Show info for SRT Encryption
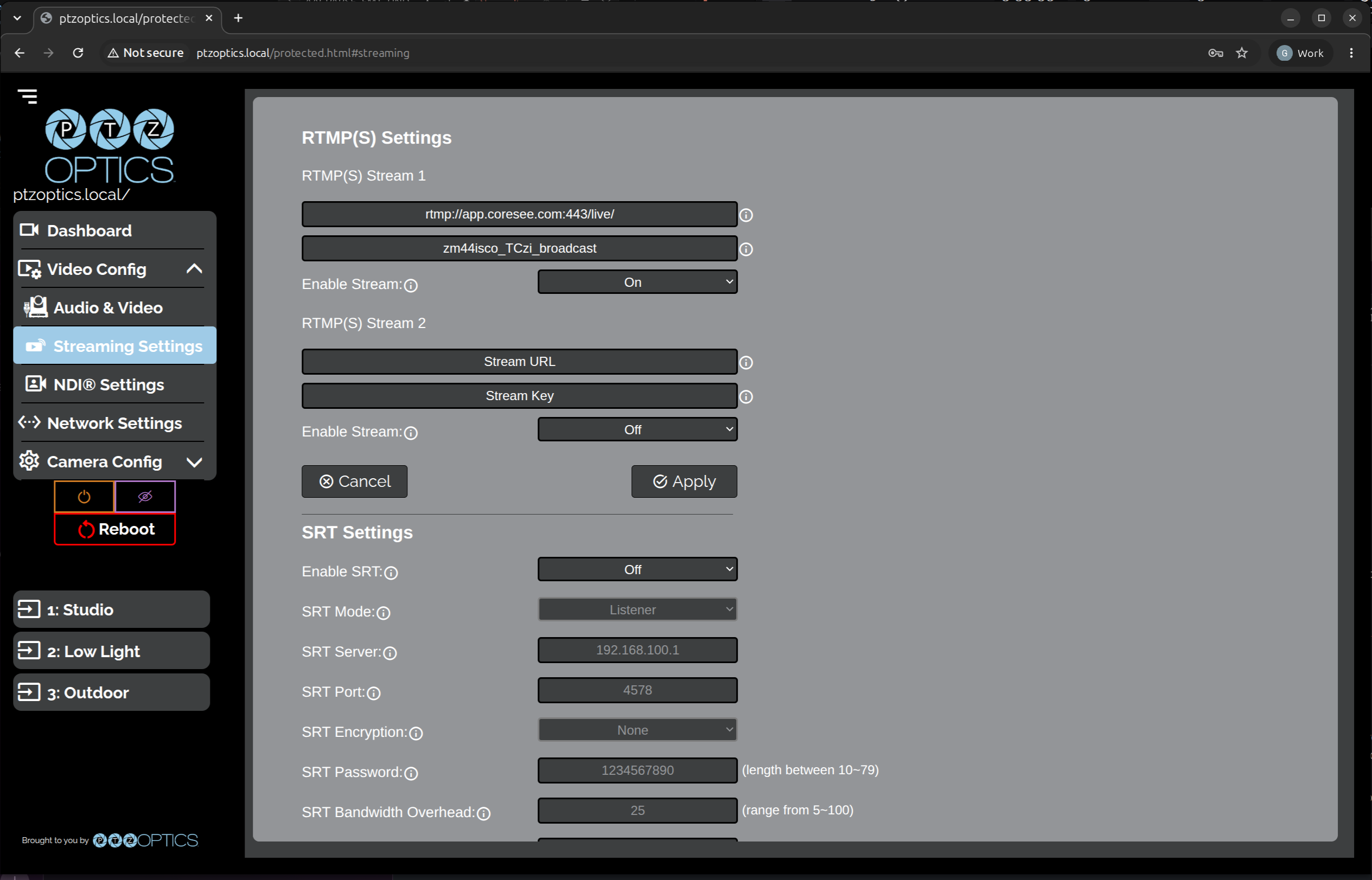The width and height of the screenshot is (1372, 880). [x=416, y=733]
